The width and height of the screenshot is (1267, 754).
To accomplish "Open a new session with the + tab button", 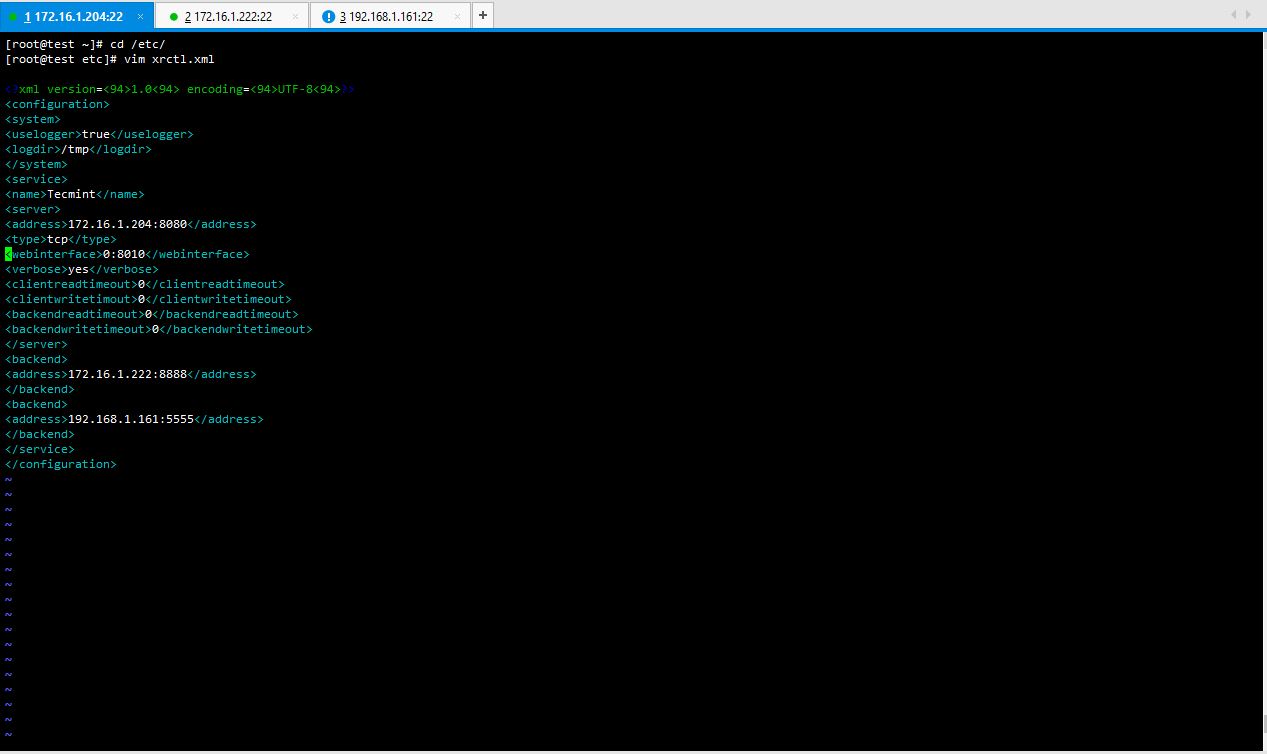I will [481, 15].
